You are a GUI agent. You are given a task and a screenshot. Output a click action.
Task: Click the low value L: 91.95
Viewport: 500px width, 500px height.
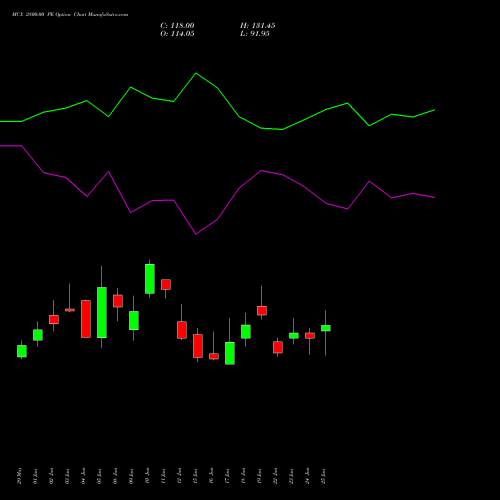click(x=255, y=34)
